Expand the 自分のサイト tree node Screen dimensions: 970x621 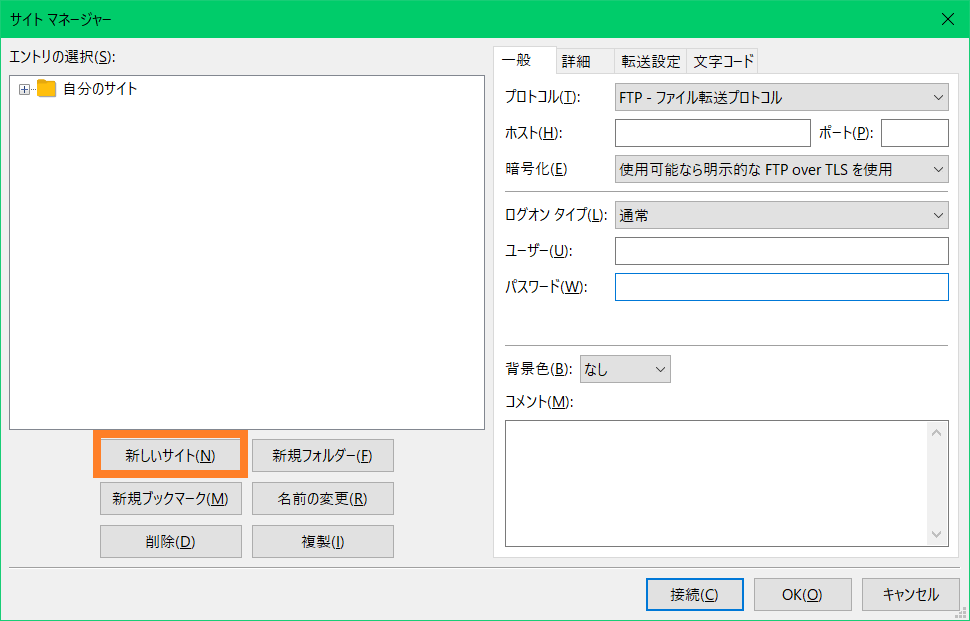tap(24, 90)
